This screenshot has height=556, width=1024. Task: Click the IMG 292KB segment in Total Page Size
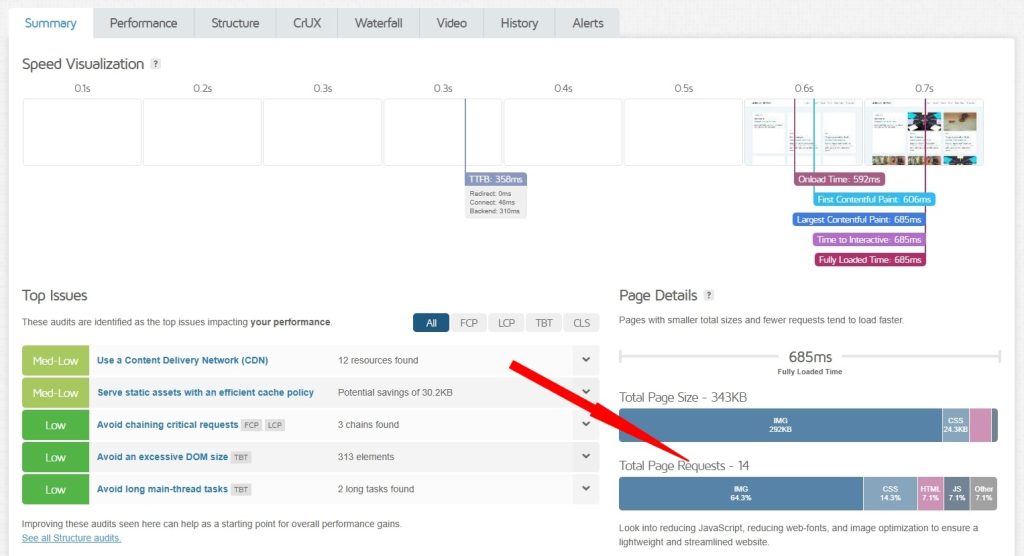[780, 425]
